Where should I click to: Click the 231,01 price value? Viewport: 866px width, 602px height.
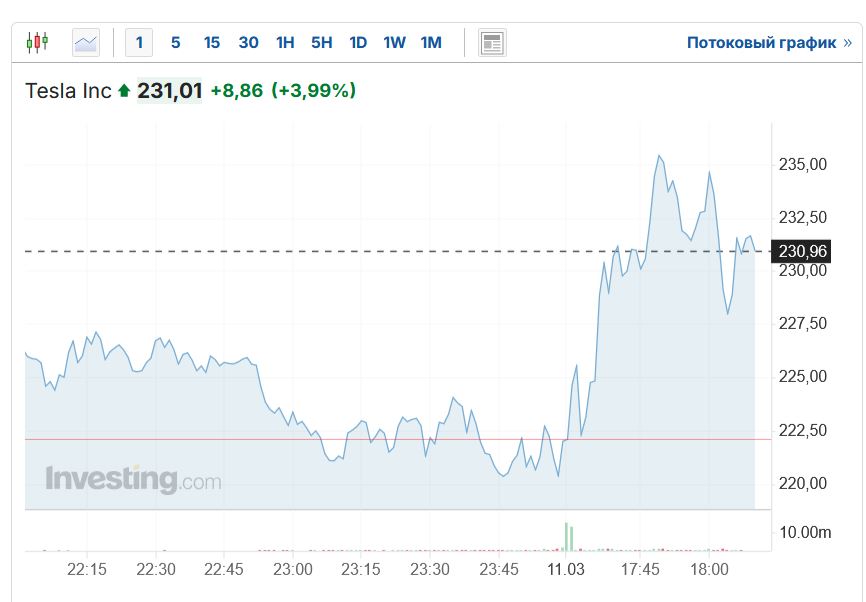click(170, 91)
